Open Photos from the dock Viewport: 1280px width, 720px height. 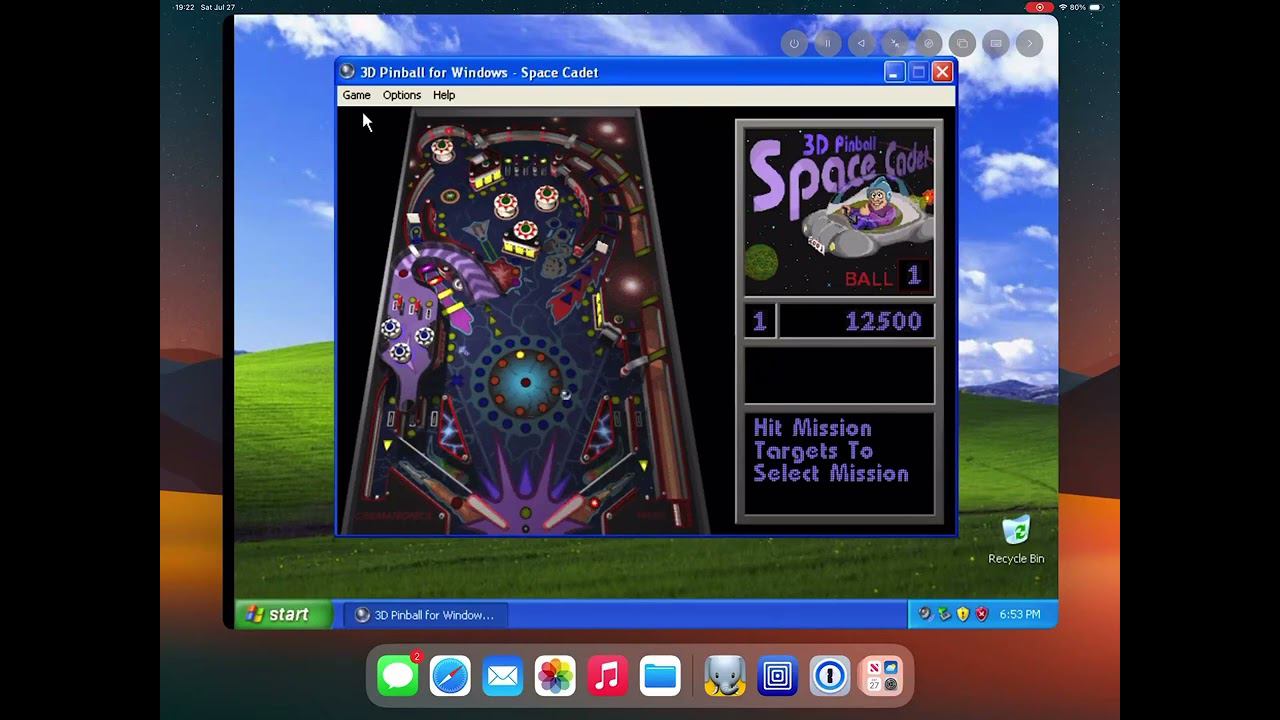tap(555, 676)
